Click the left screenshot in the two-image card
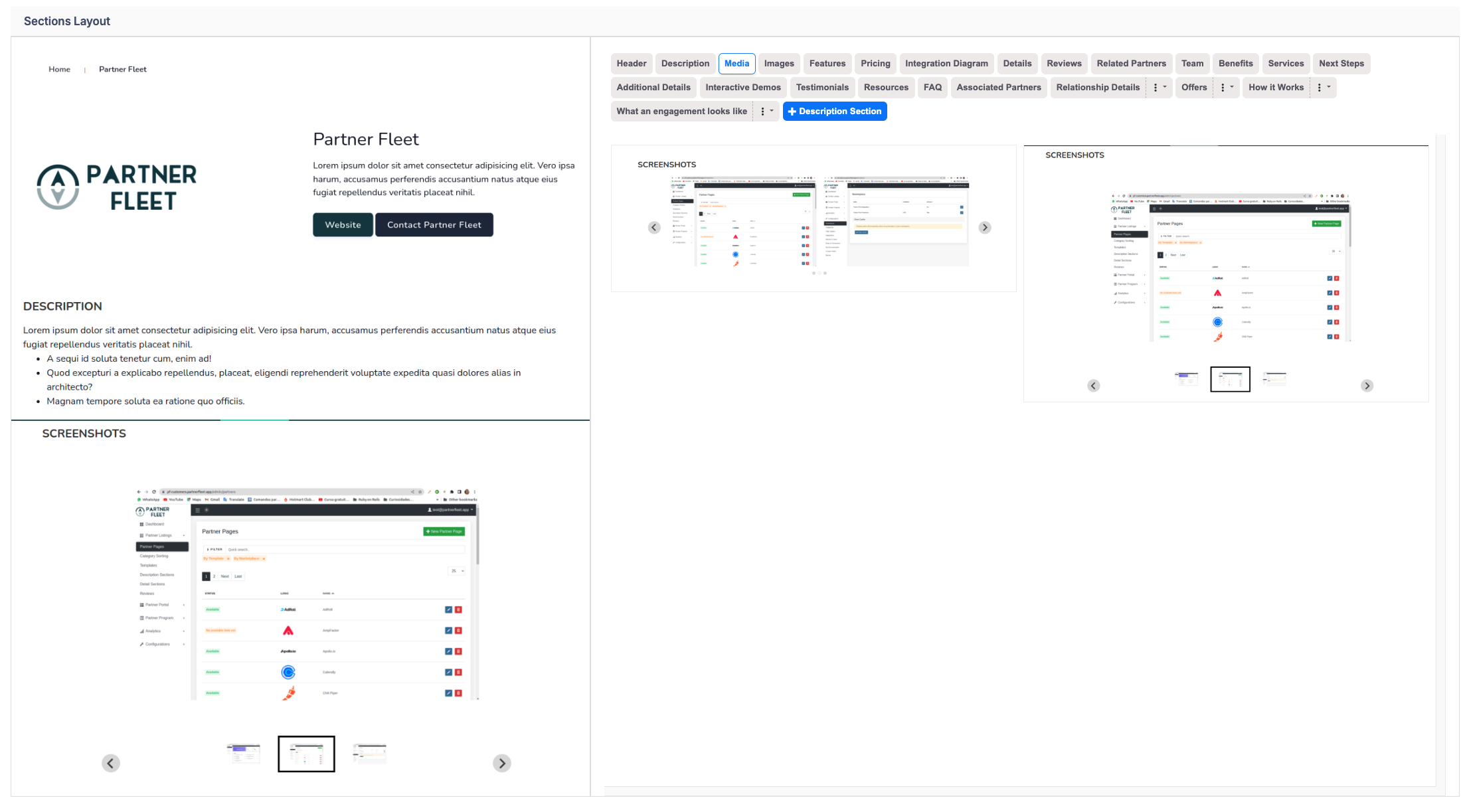1461x812 pixels. coord(743,222)
